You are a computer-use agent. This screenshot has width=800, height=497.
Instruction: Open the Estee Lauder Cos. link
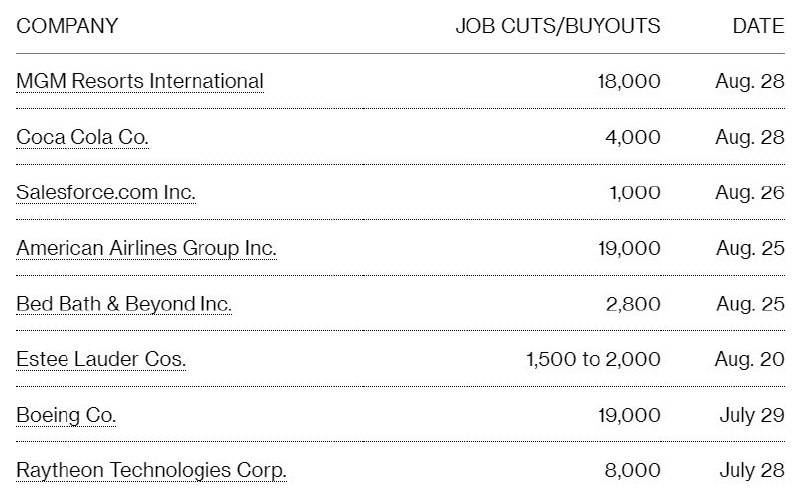(x=101, y=359)
